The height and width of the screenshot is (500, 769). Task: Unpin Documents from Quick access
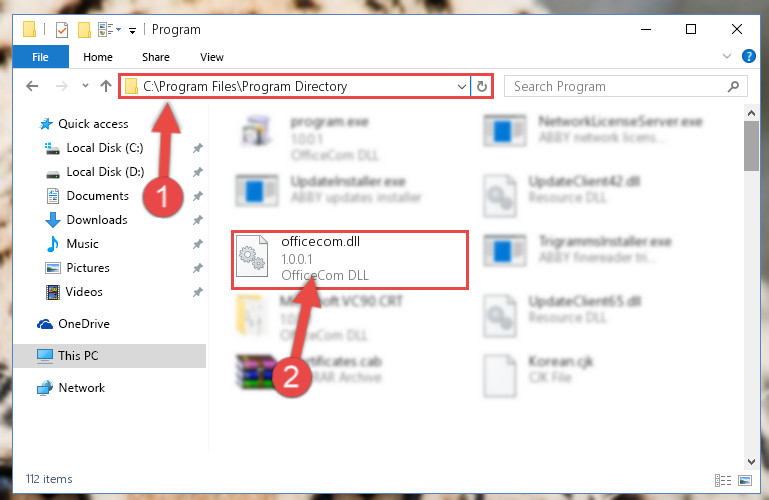coord(198,196)
